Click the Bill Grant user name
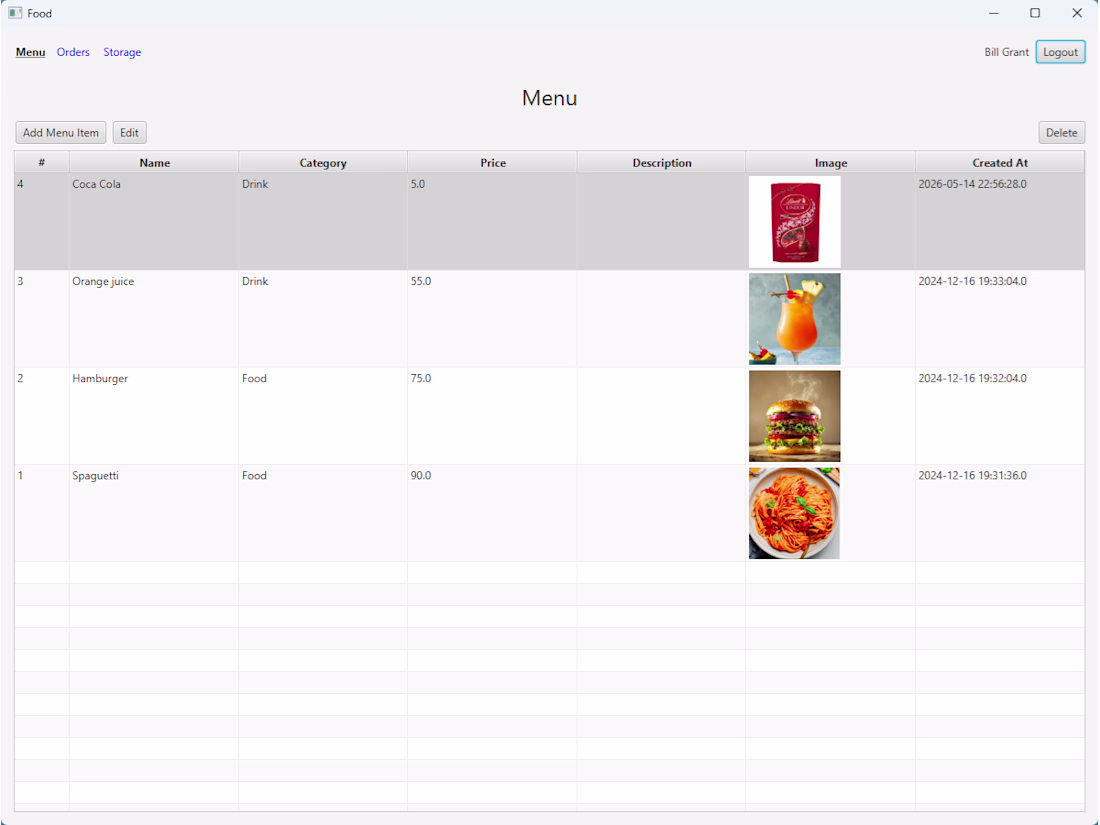Screen dimensions: 1100x825 pyautogui.click(x=1006, y=52)
